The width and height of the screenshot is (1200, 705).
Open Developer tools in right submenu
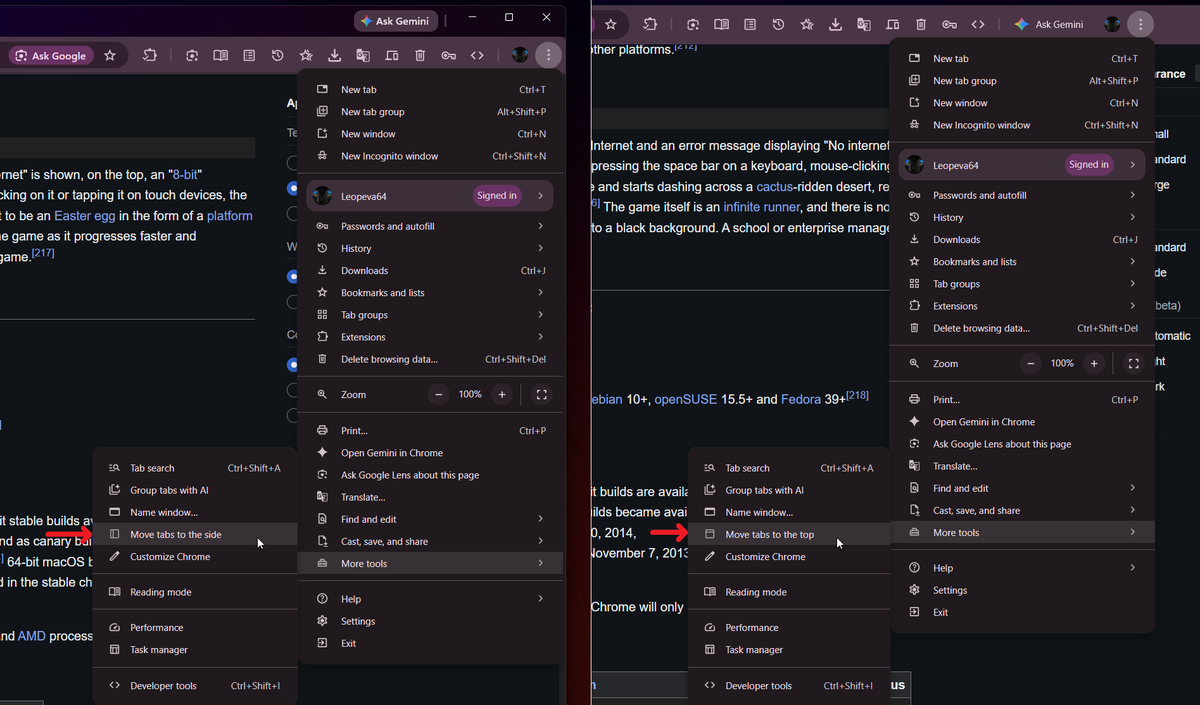(x=789, y=686)
